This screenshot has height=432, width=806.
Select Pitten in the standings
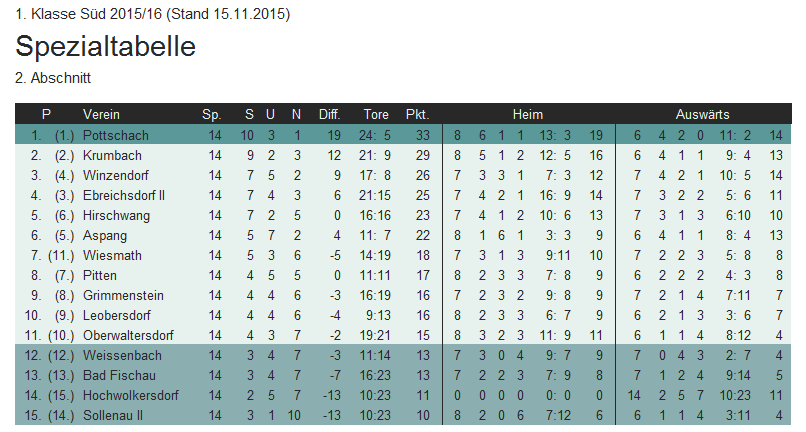point(101,275)
